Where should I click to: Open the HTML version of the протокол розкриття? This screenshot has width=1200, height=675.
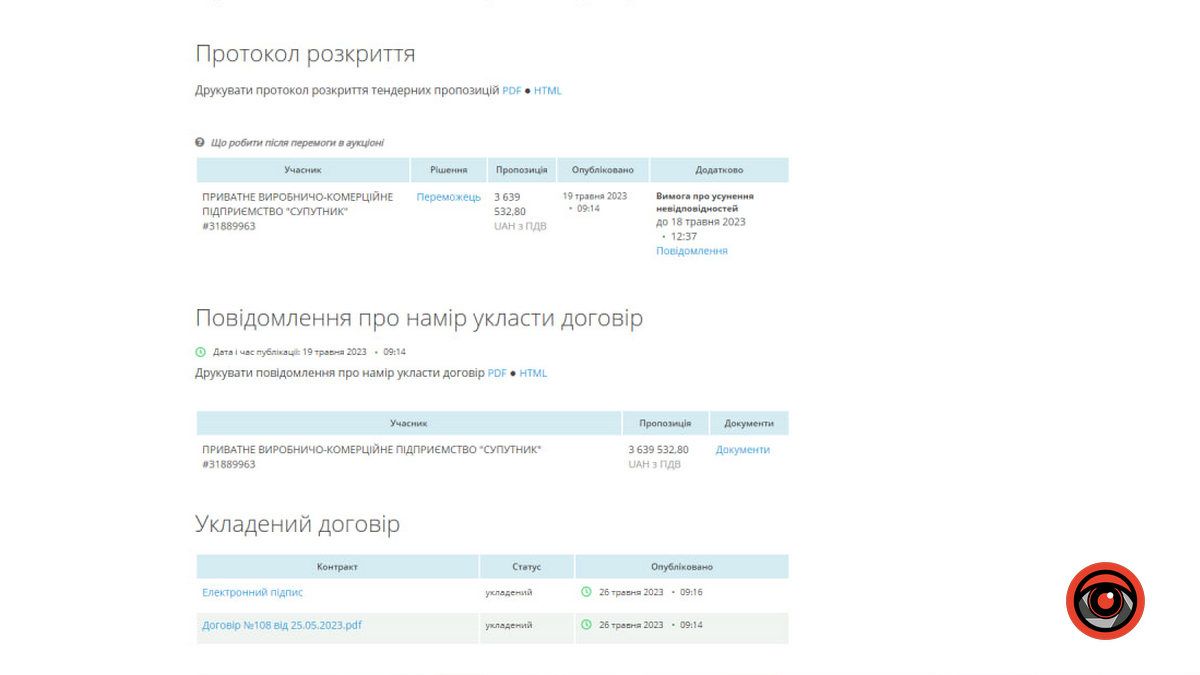[547, 91]
